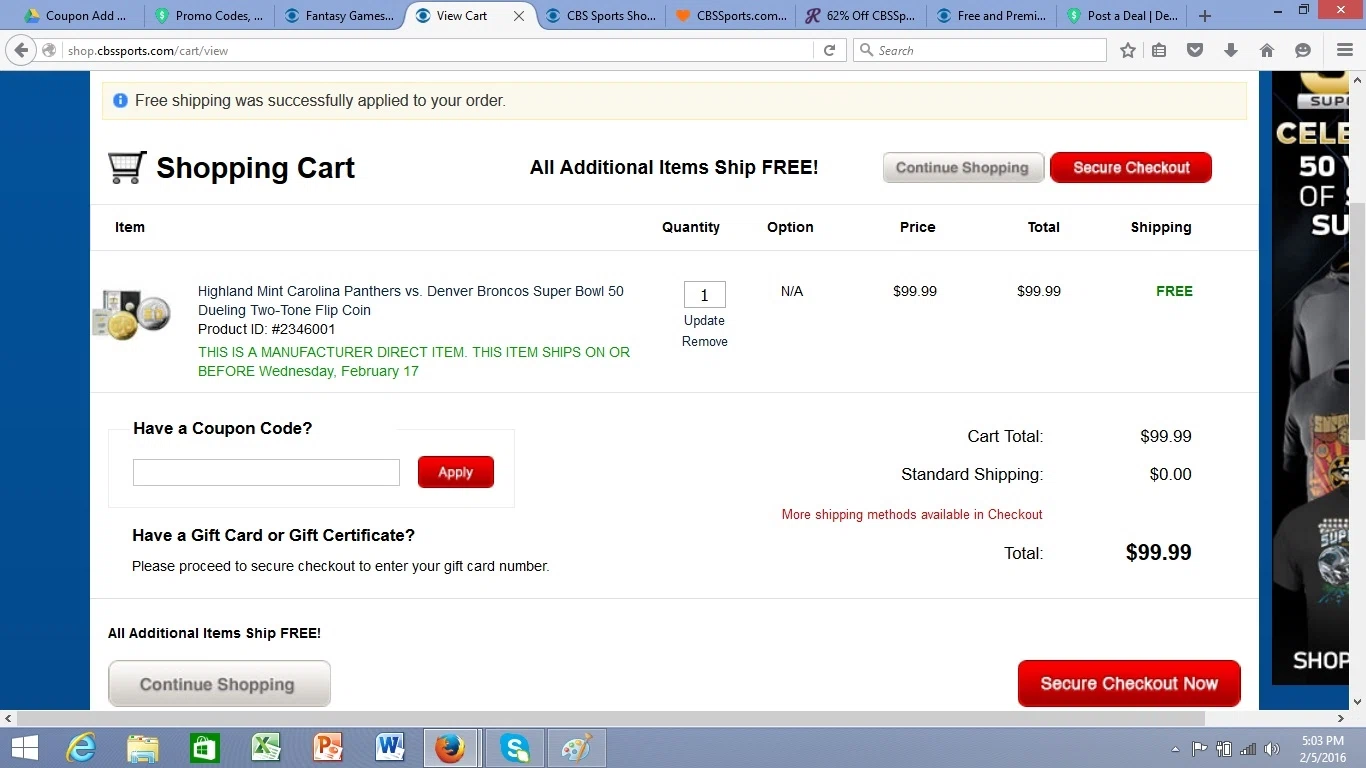Viewport: 1366px width, 768px height.
Task: Click the scroll right arrow of the horizontal scrollbar
Action: (x=1341, y=718)
